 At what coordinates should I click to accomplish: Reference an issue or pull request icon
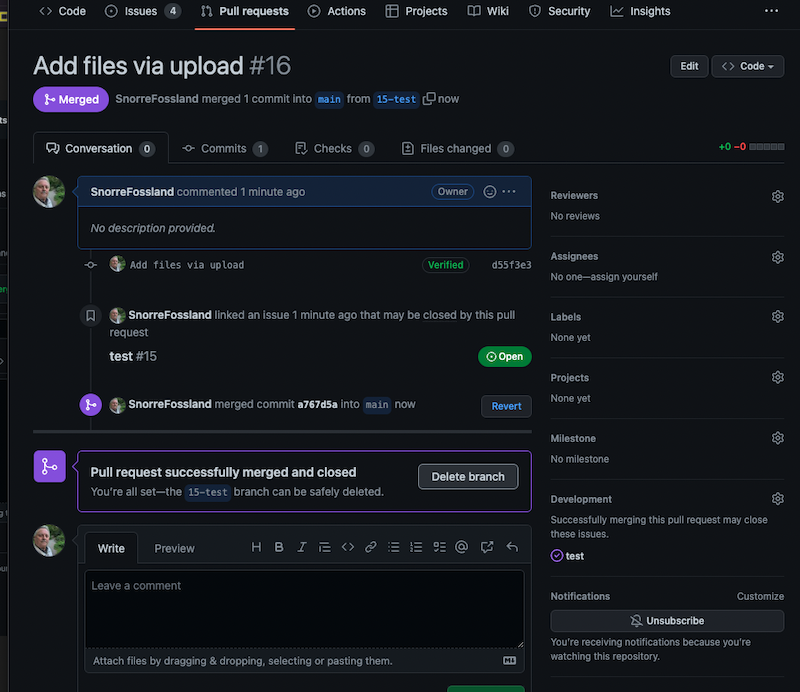click(x=487, y=547)
